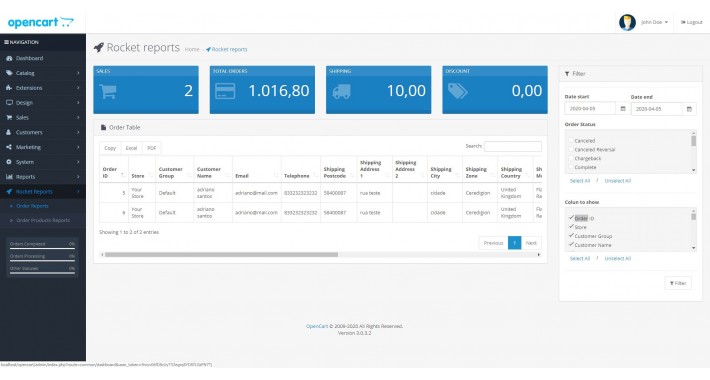Click the Catalog tag icon

9,73
